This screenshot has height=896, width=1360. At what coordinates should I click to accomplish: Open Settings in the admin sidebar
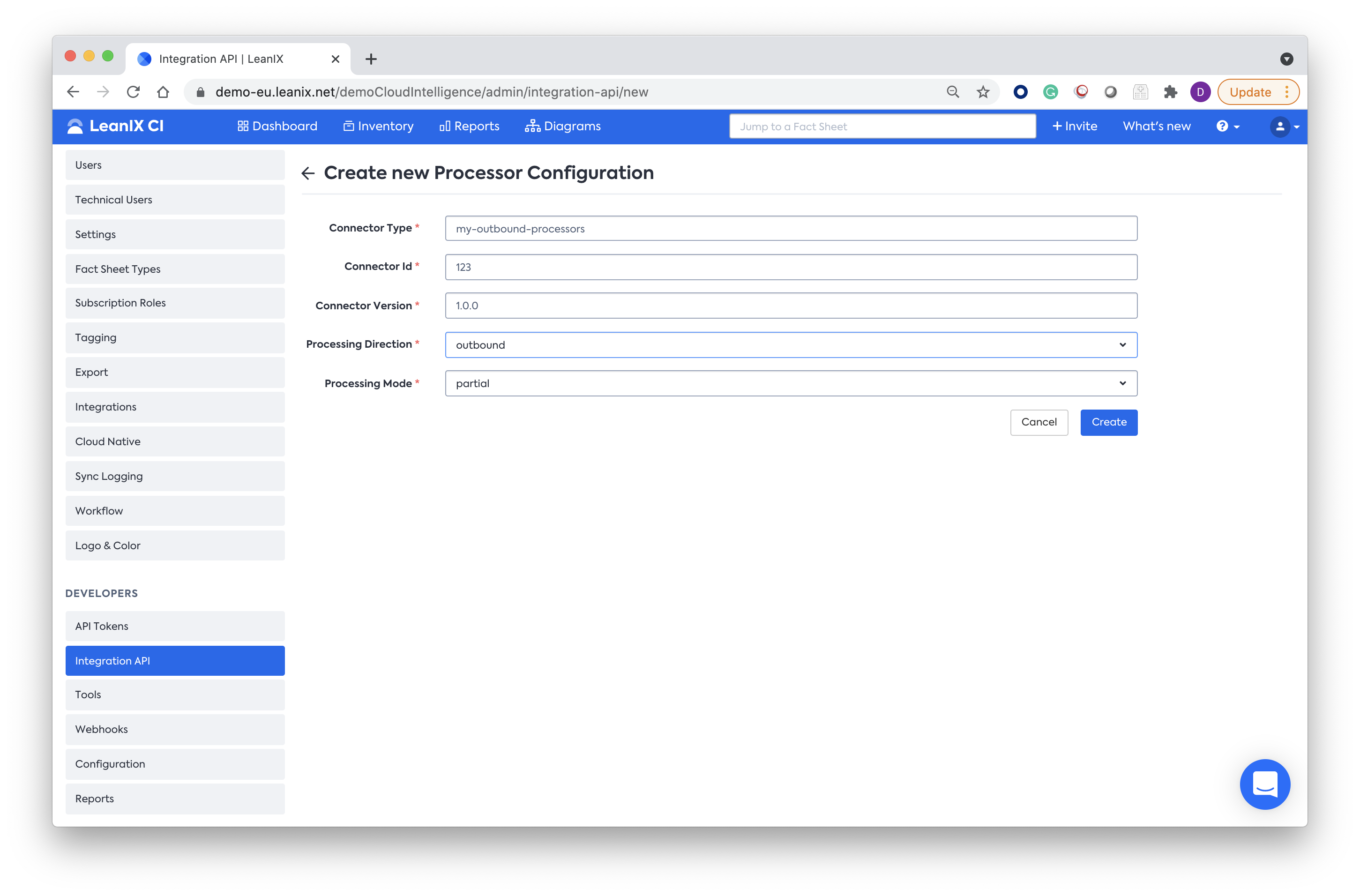[x=175, y=234]
